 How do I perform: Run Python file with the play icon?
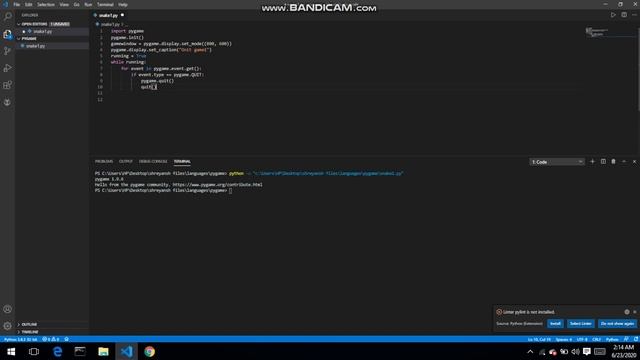pyautogui.click(x=613, y=15)
